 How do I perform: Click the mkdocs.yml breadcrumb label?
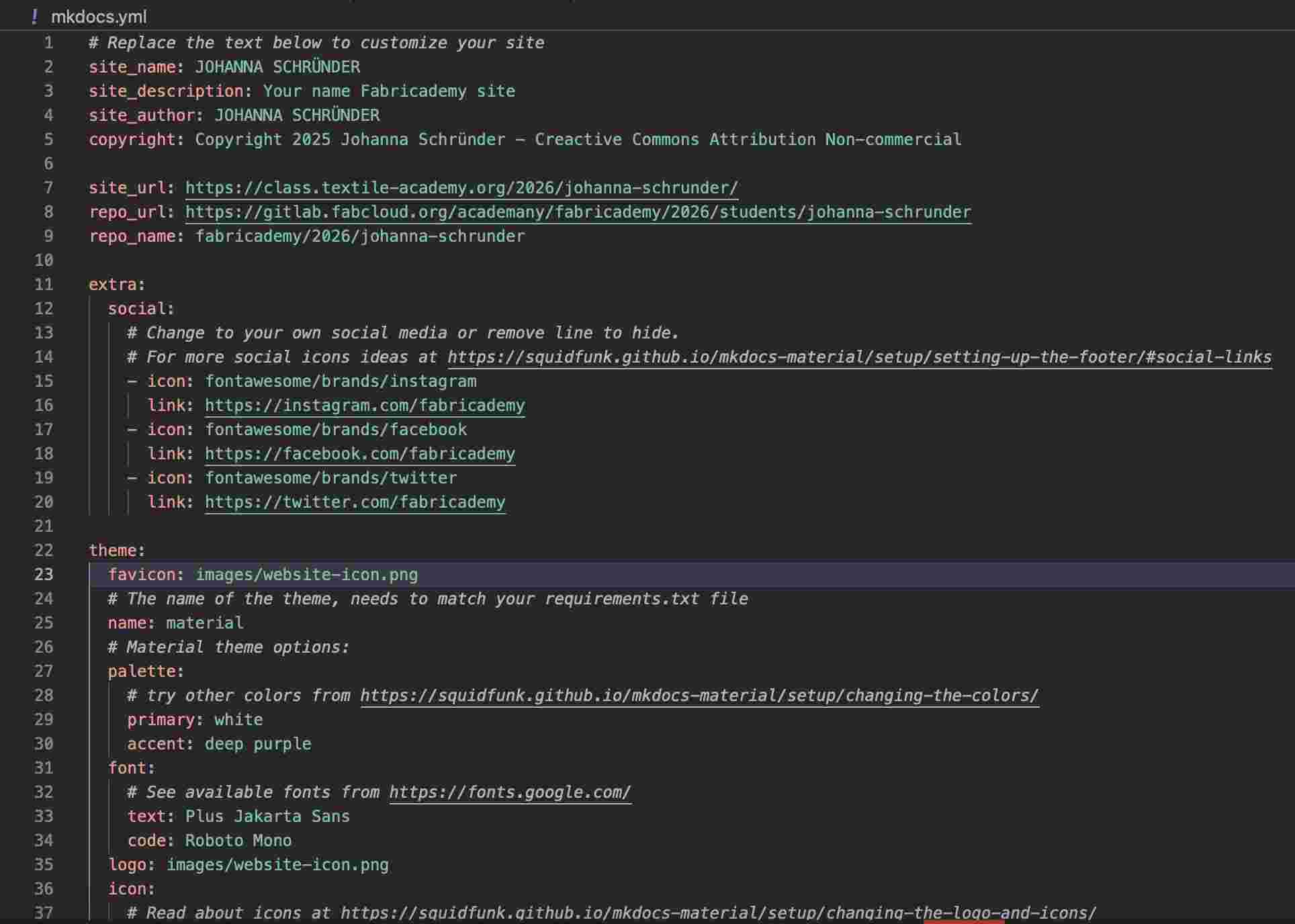99,17
